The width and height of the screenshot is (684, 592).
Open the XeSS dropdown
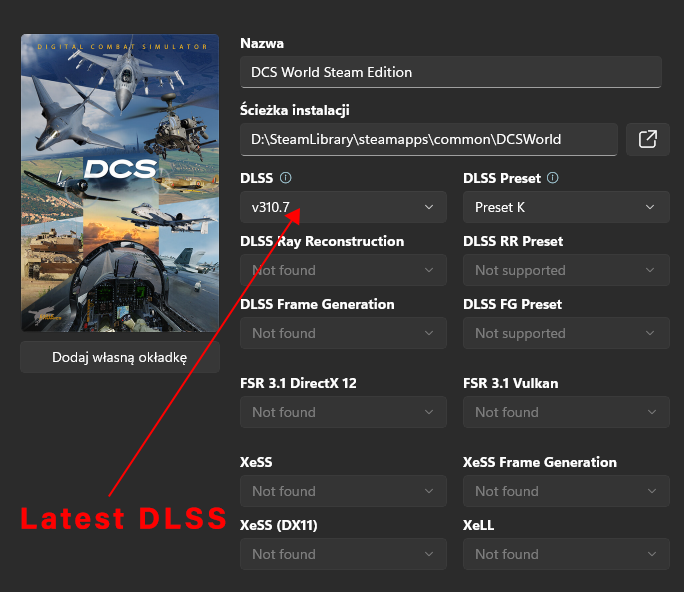pos(343,491)
